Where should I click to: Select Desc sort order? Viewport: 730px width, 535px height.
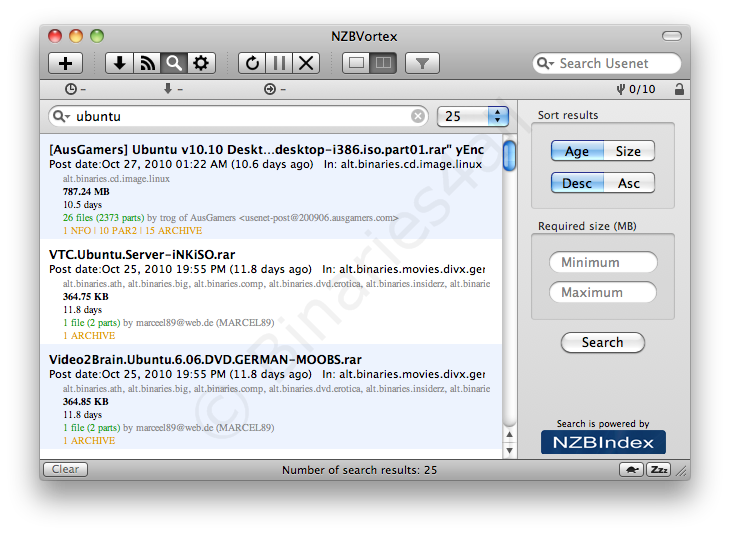coord(577,183)
